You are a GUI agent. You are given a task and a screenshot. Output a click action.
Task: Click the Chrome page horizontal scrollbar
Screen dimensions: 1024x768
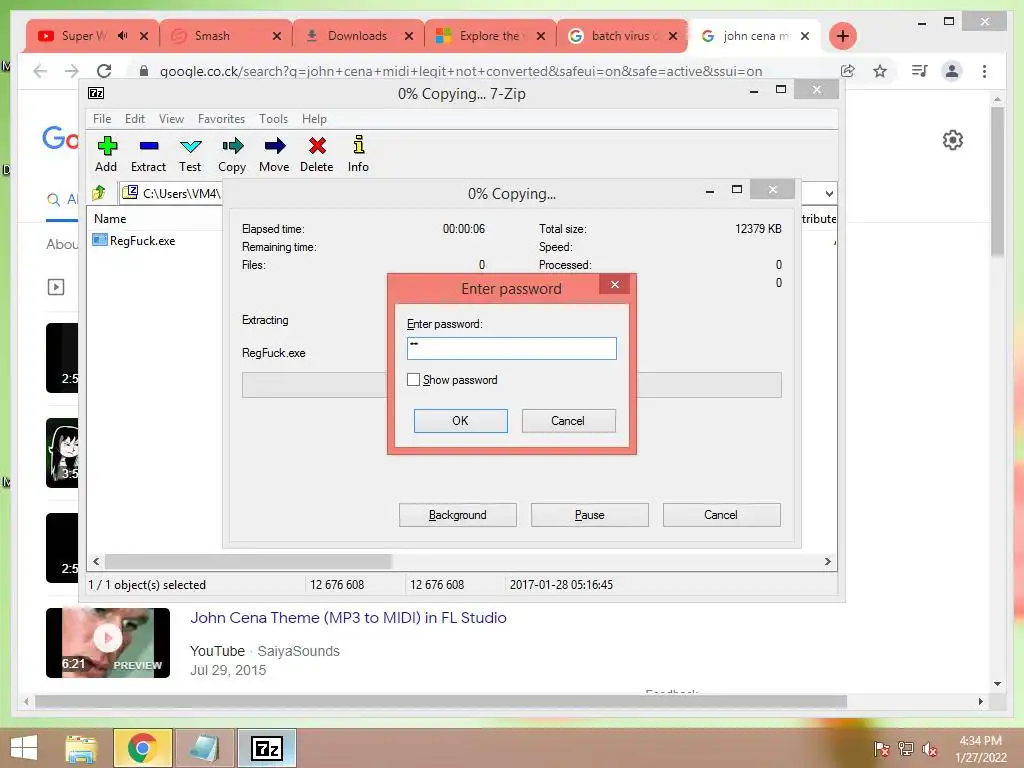(441, 701)
